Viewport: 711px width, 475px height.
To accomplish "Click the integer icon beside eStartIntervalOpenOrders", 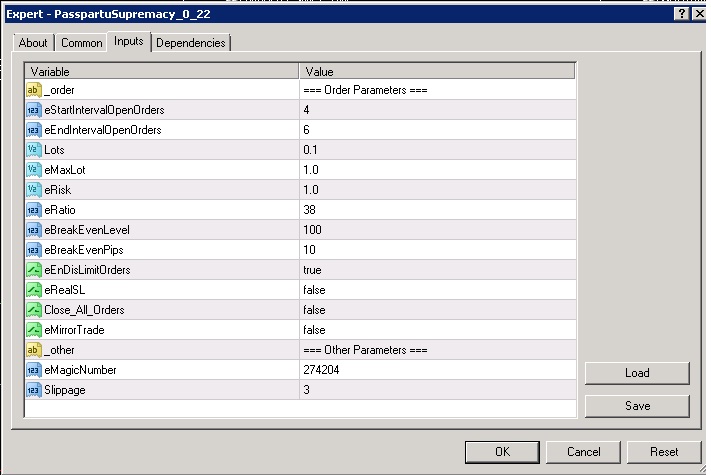I will (x=34, y=110).
